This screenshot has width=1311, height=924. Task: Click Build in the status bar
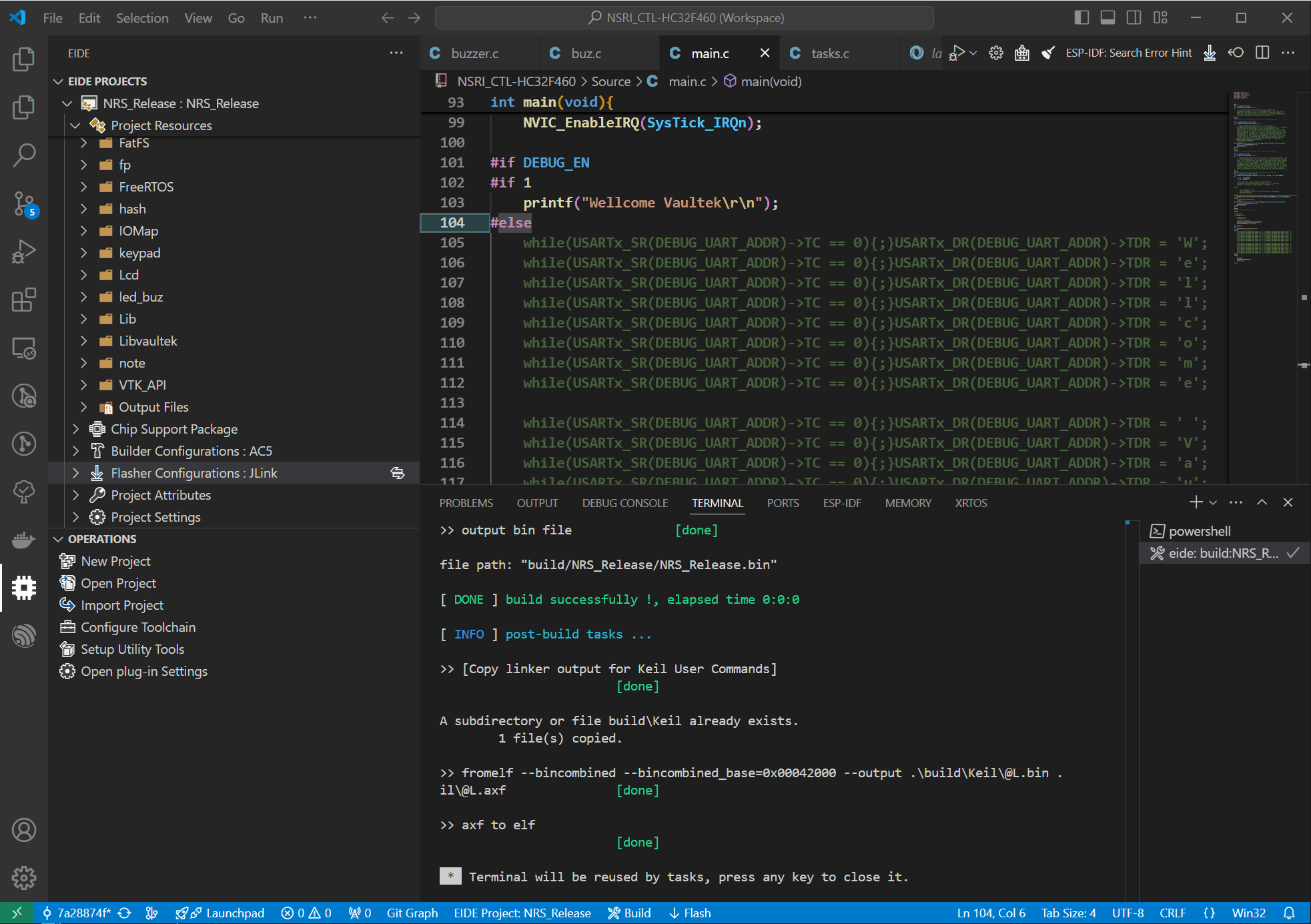coord(629,913)
